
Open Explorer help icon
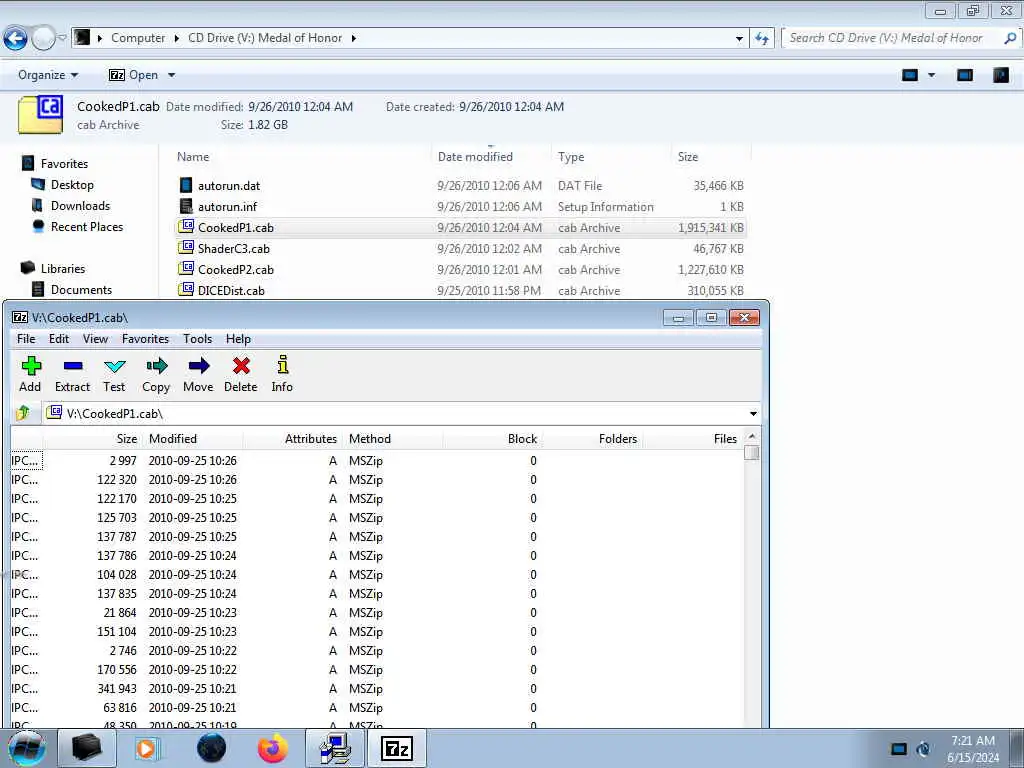(1001, 75)
